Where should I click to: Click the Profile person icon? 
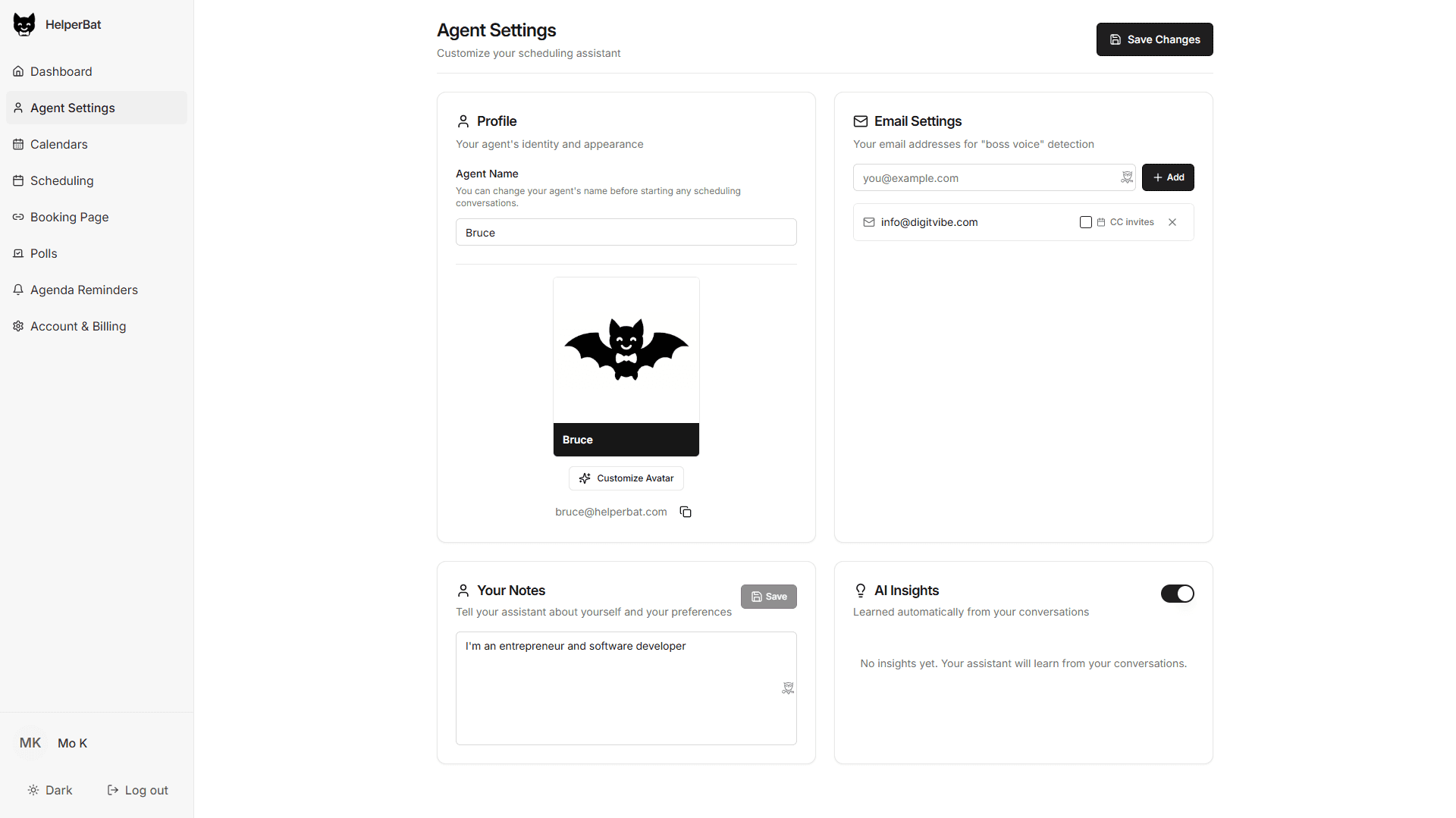463,121
